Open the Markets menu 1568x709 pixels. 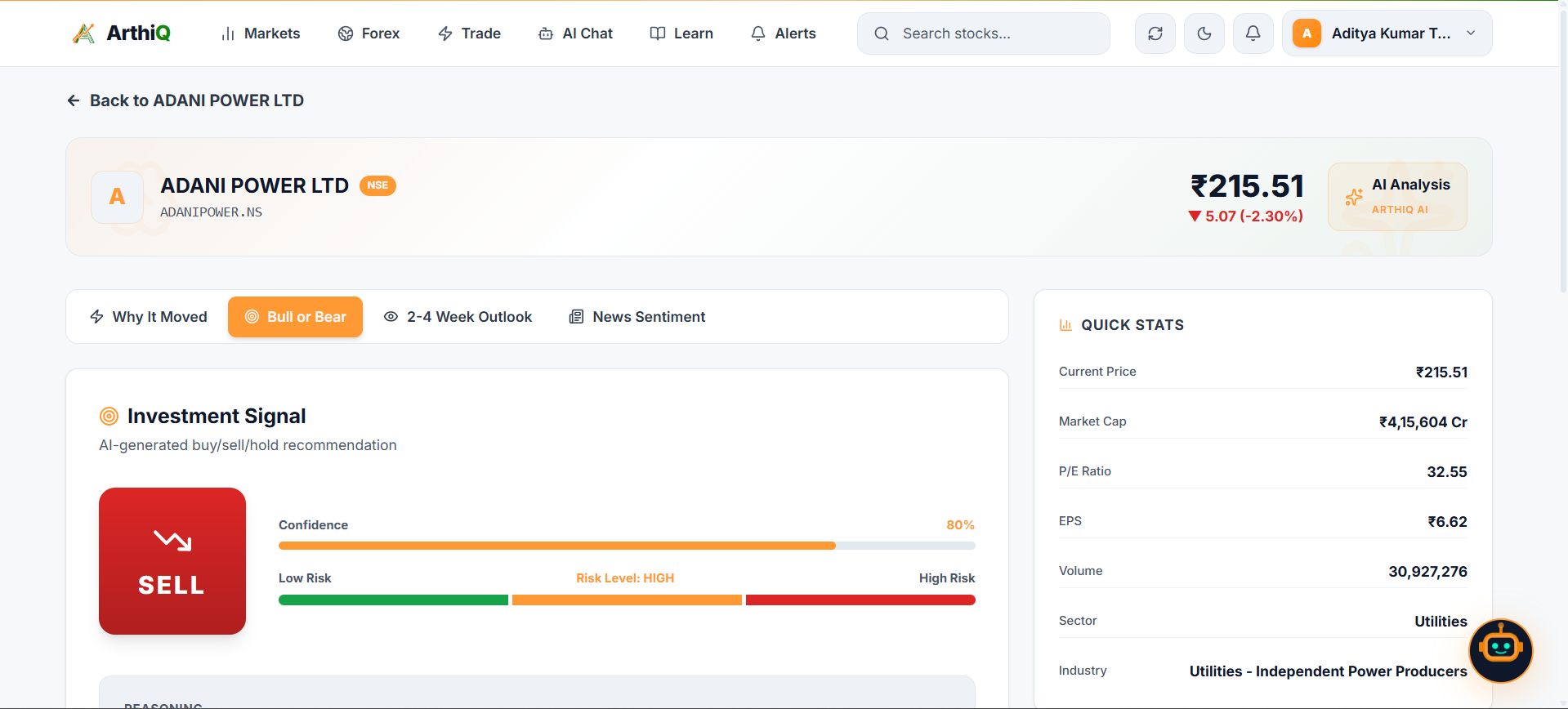pyautogui.click(x=260, y=33)
